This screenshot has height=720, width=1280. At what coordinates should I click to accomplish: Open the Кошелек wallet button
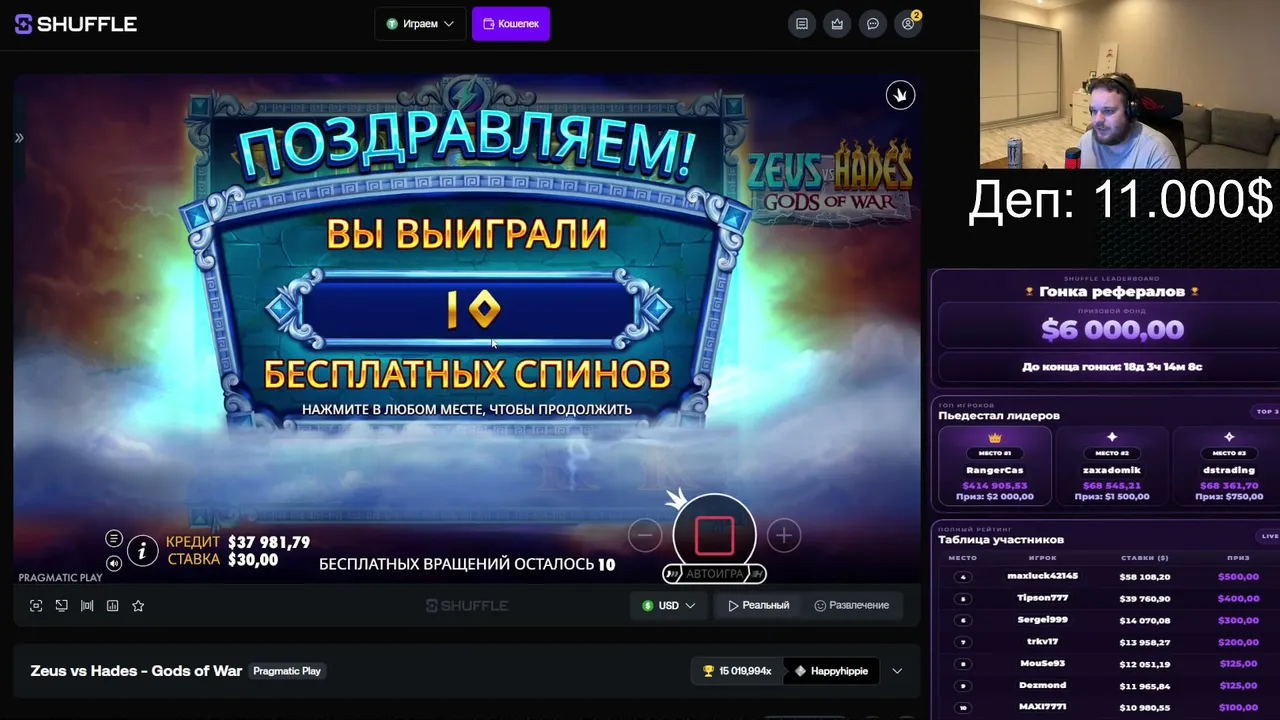click(511, 24)
